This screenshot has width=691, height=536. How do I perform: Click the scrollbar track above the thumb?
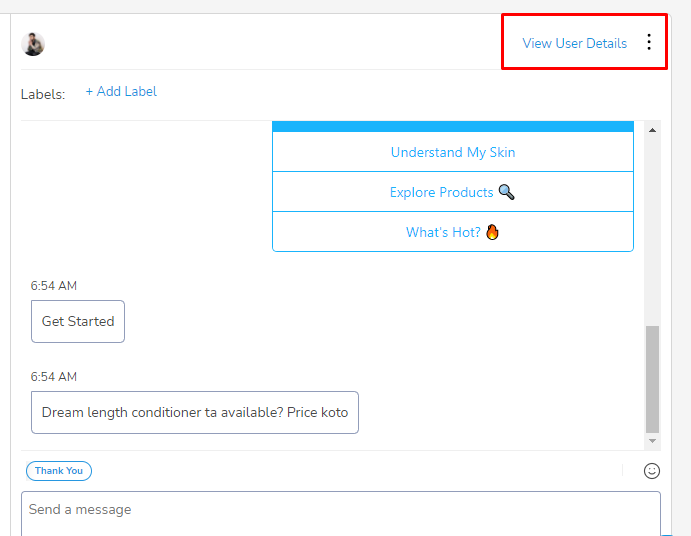(x=652, y=229)
